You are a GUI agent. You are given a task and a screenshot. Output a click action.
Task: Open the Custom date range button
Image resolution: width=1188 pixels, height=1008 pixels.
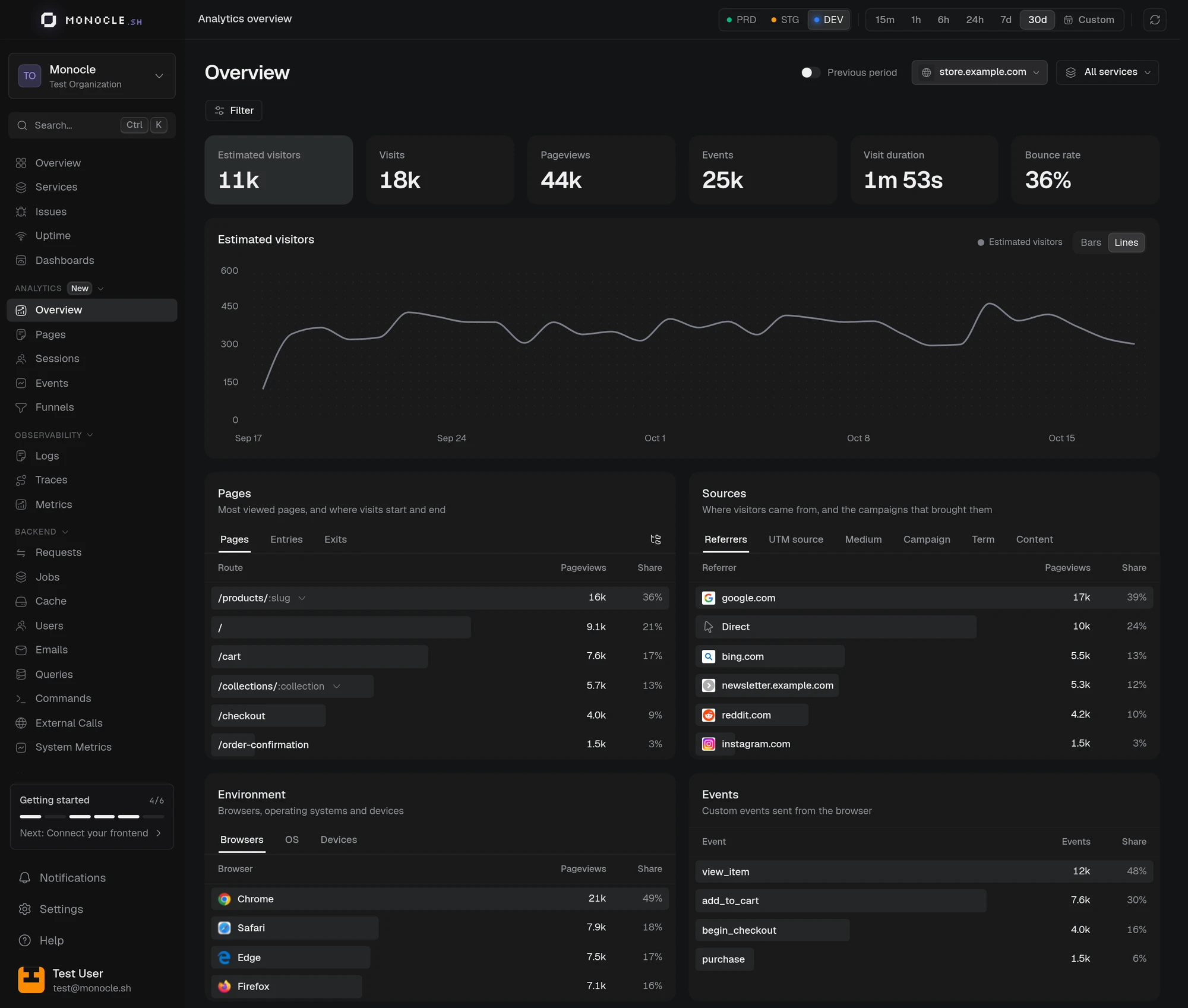pos(1089,20)
